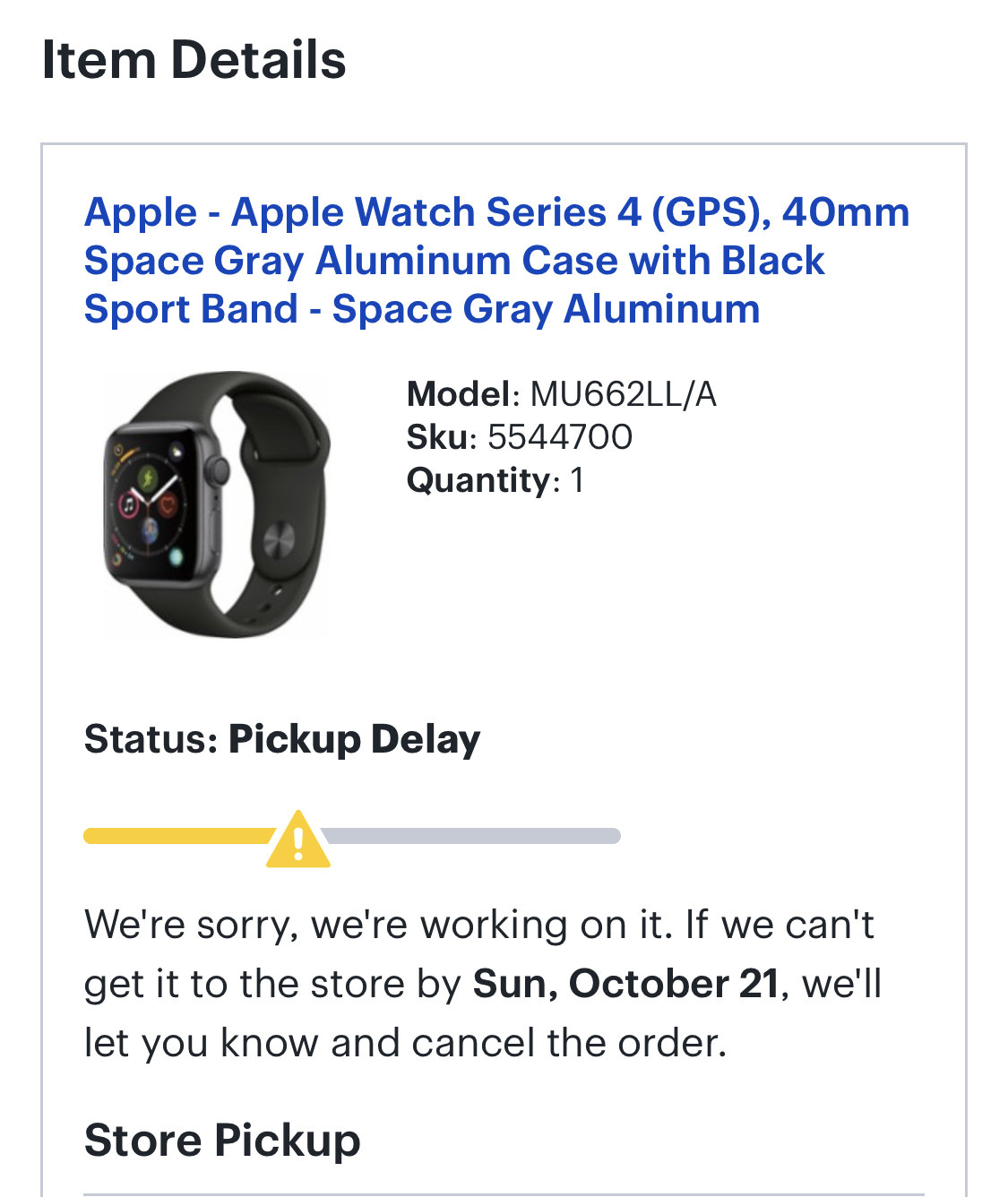
Task: Click the divider line below Store Pickup
Action: (504, 1193)
